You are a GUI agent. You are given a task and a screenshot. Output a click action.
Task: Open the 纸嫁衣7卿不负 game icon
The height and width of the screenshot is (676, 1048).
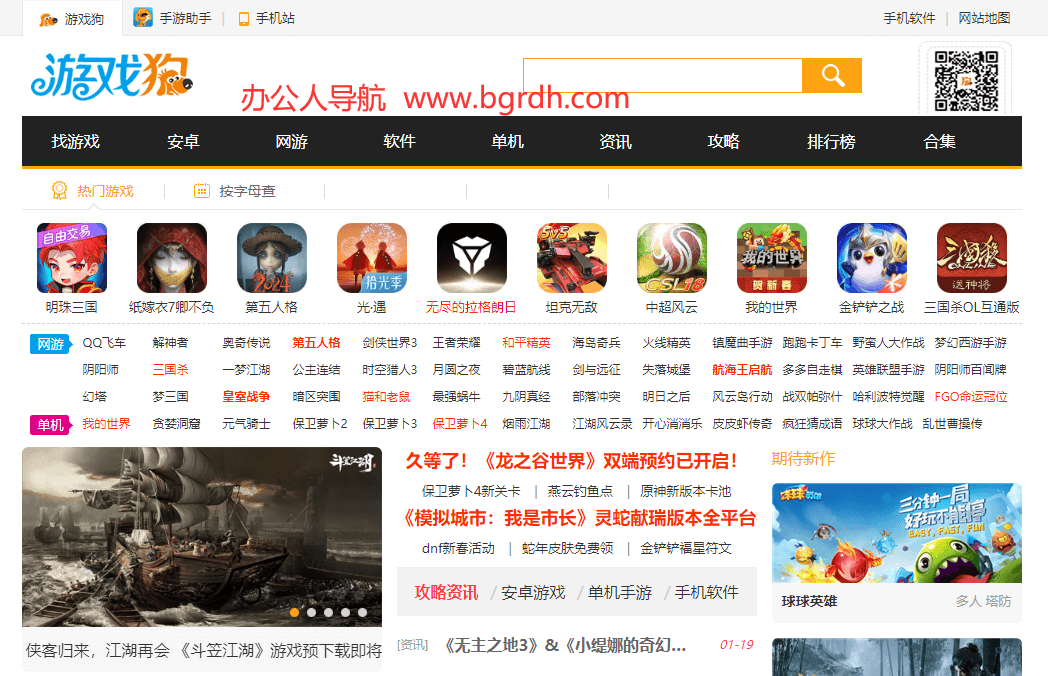pyautogui.click(x=172, y=258)
